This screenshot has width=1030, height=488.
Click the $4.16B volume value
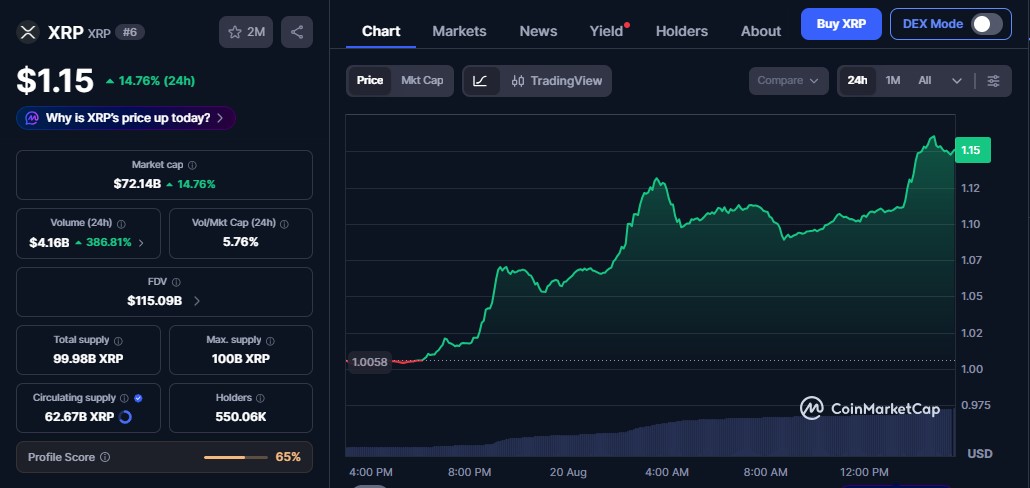(49, 243)
